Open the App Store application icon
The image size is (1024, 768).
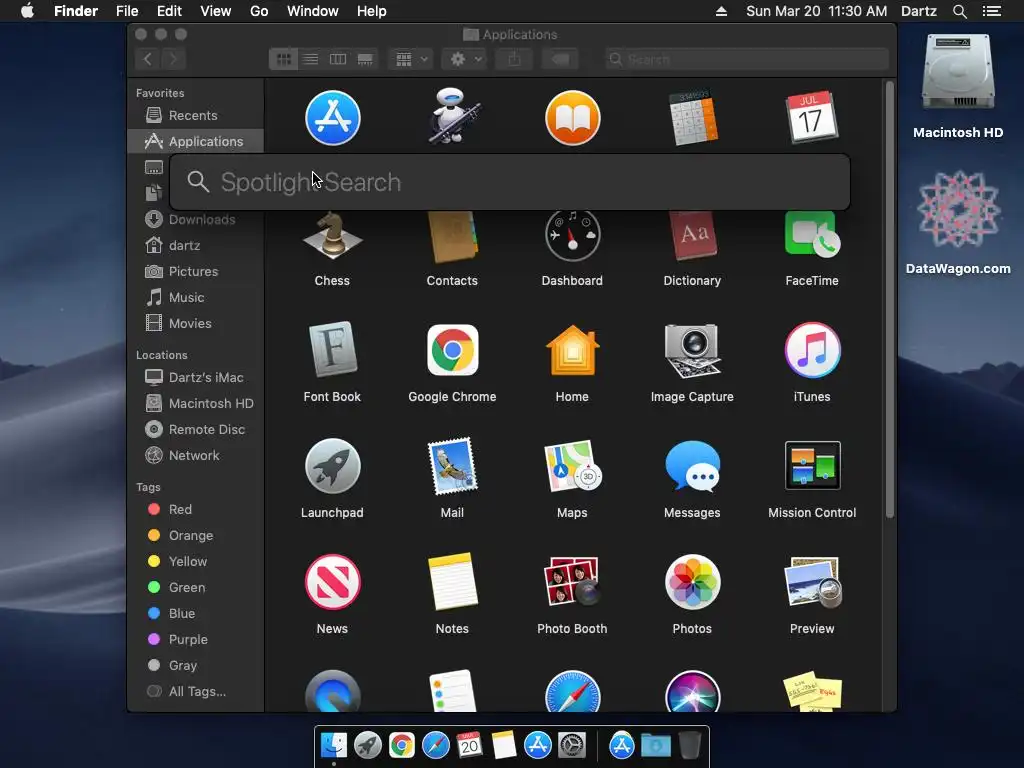click(x=332, y=118)
